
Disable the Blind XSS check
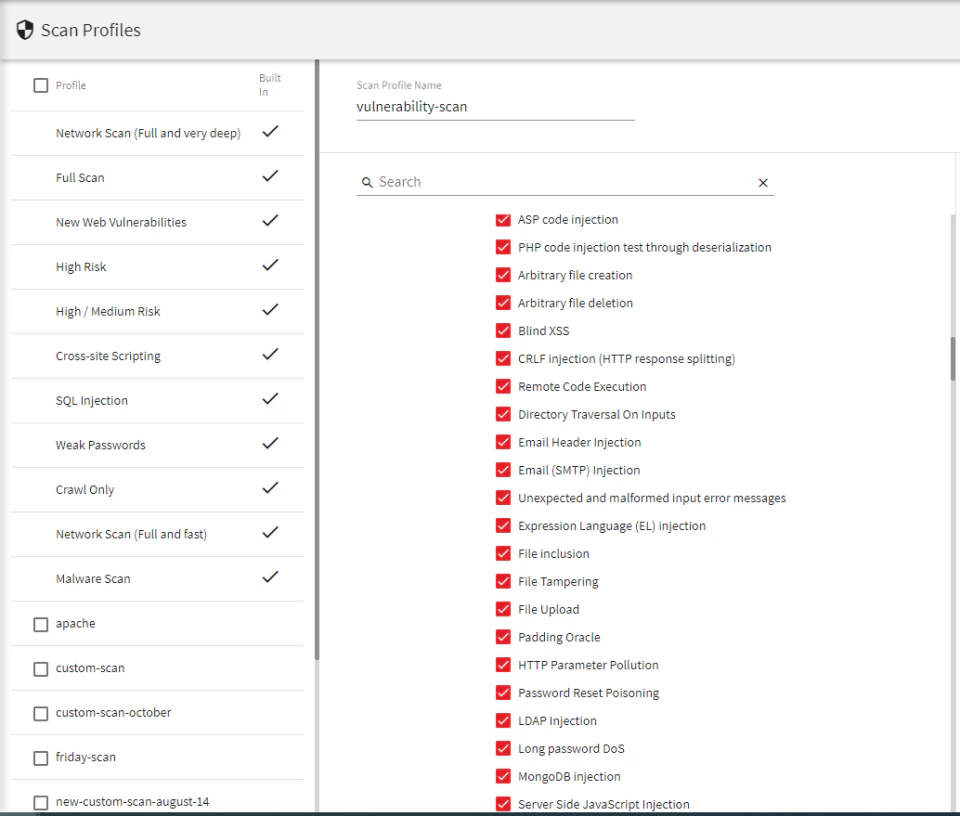pos(503,330)
